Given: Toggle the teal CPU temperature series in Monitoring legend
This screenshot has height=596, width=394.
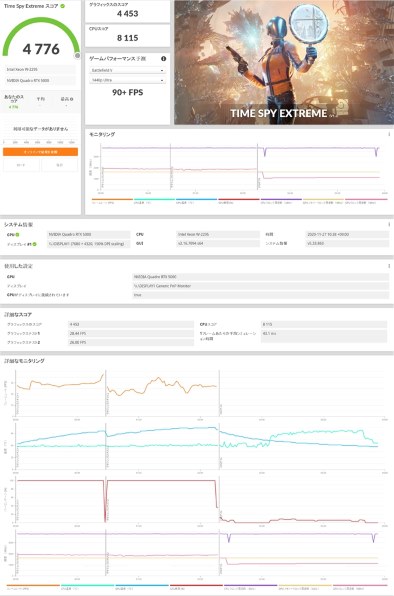Looking at the screenshot, I should (154, 201).
